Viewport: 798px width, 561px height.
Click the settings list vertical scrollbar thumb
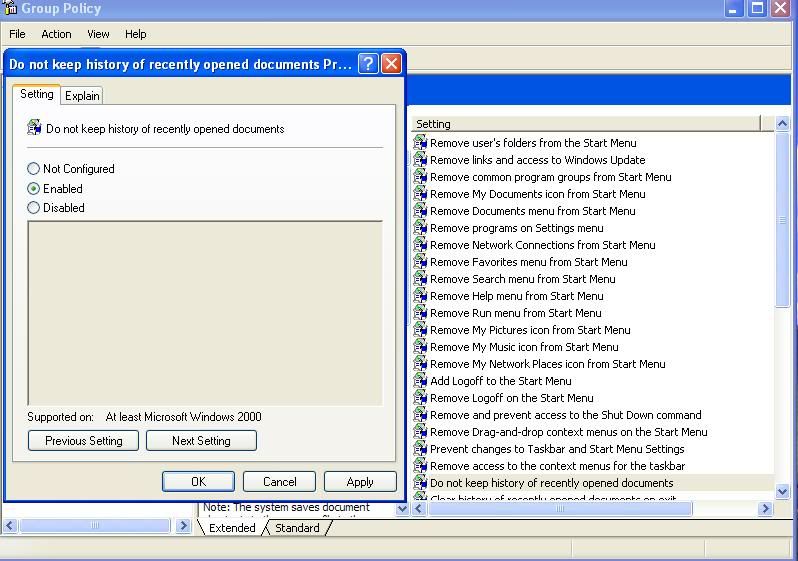point(782,219)
